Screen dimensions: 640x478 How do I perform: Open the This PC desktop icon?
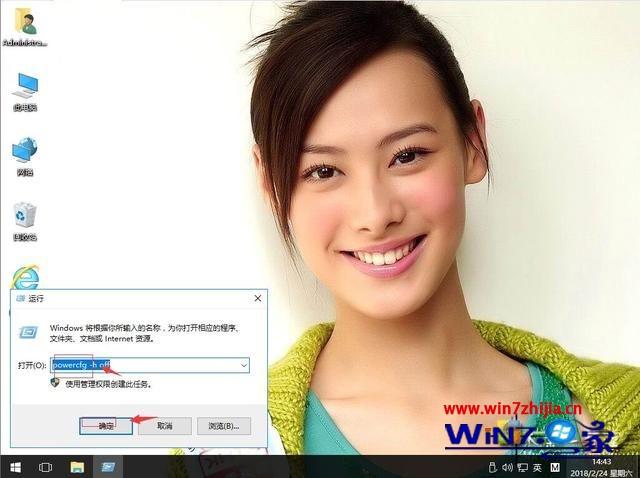point(25,92)
